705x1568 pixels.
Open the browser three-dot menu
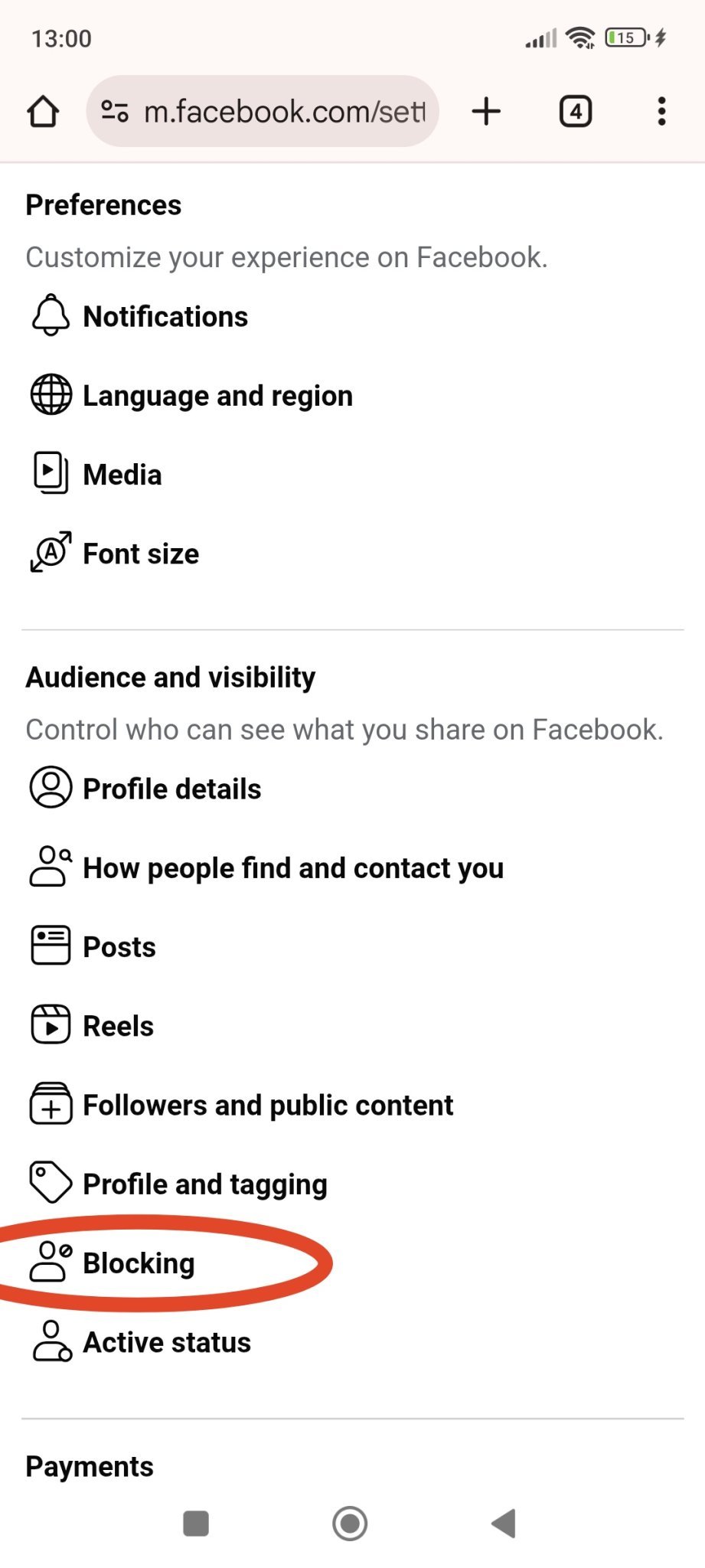662,112
